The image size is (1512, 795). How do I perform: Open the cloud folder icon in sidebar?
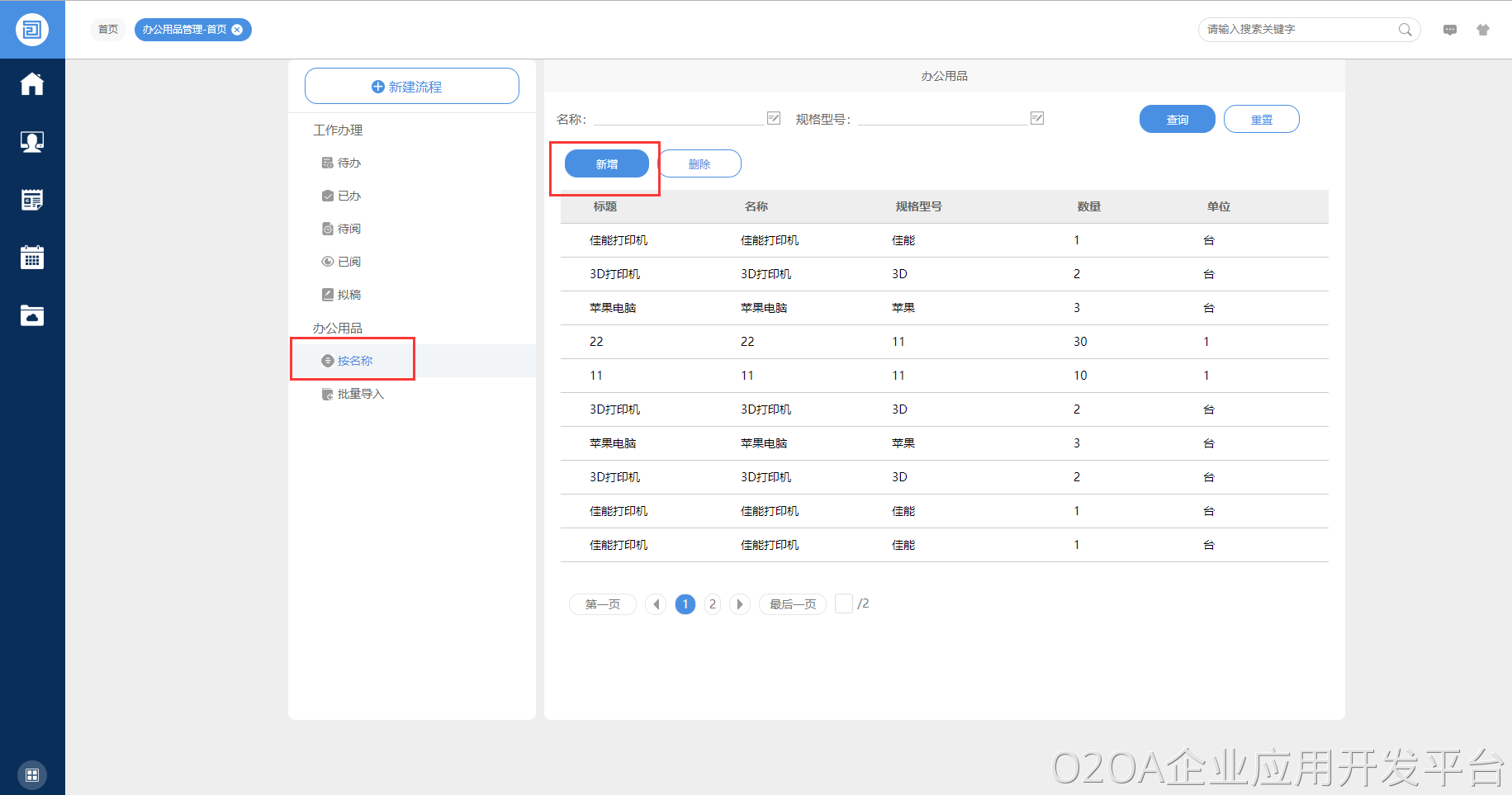coord(32,315)
